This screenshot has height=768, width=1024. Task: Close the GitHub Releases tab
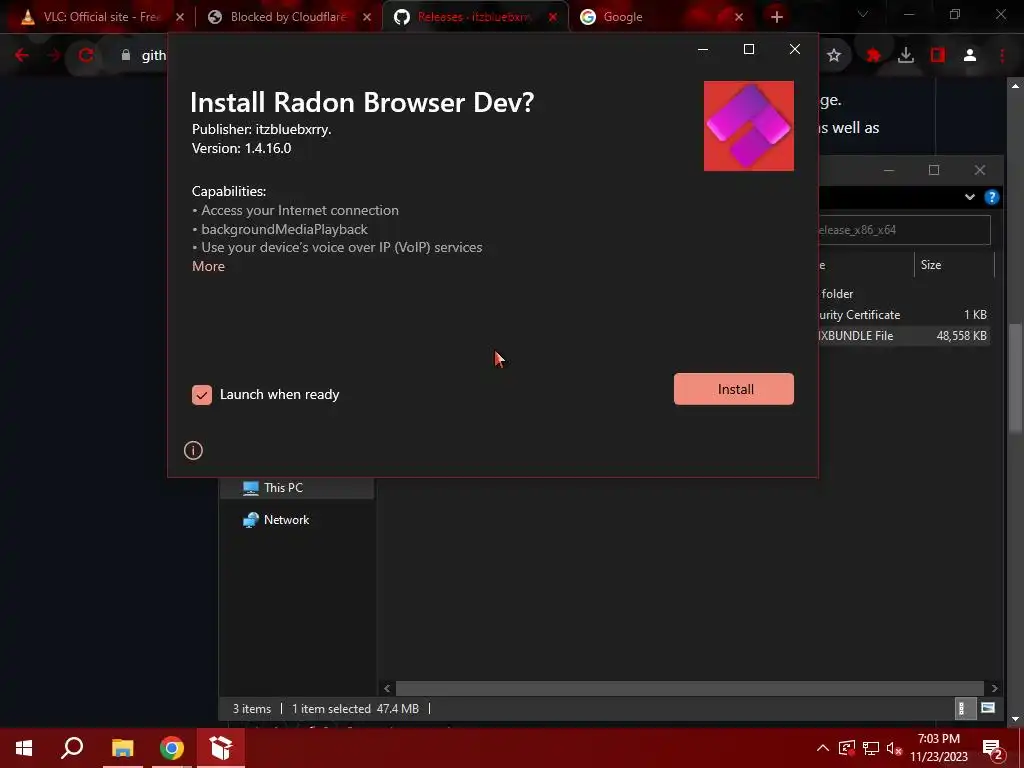(553, 17)
